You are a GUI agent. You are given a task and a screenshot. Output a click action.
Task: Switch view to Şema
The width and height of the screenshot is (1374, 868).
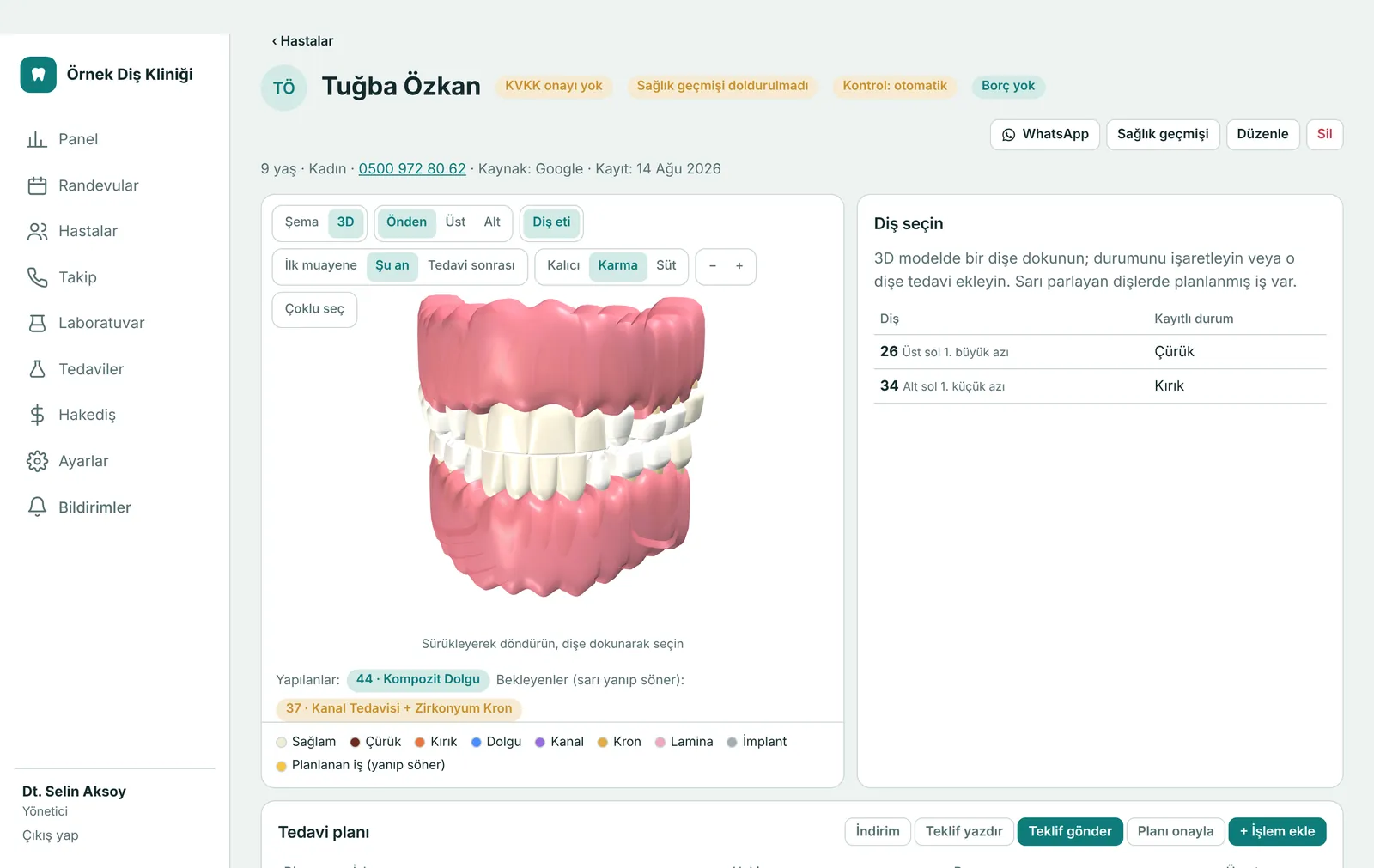point(301,222)
